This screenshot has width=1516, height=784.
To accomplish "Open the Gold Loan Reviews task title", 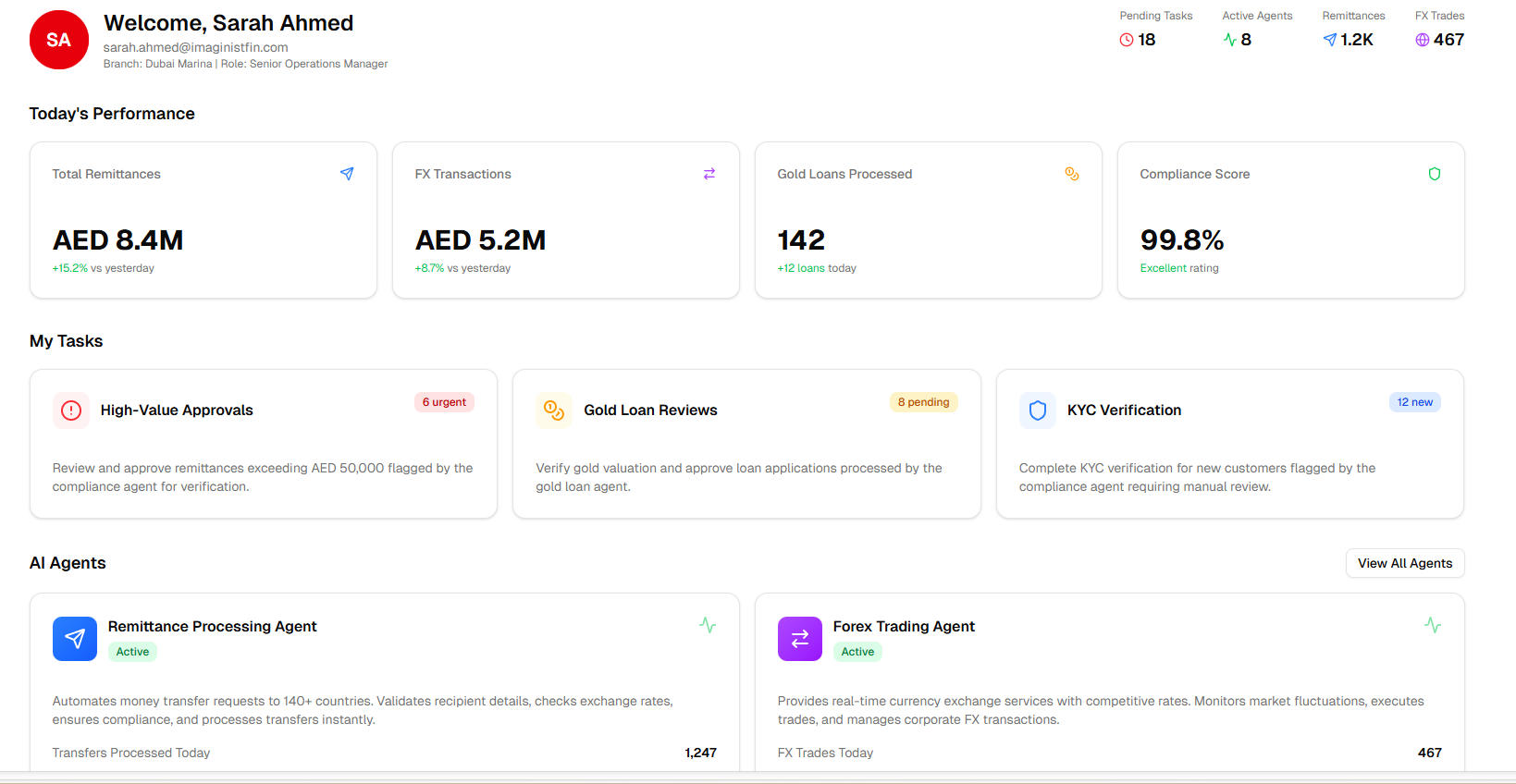I will (650, 410).
